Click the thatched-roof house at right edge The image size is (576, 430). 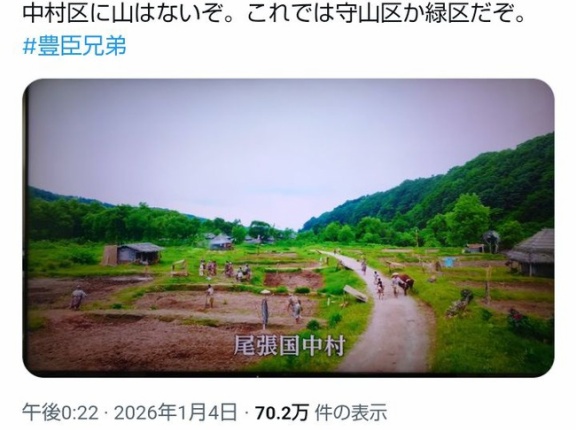pos(531,253)
